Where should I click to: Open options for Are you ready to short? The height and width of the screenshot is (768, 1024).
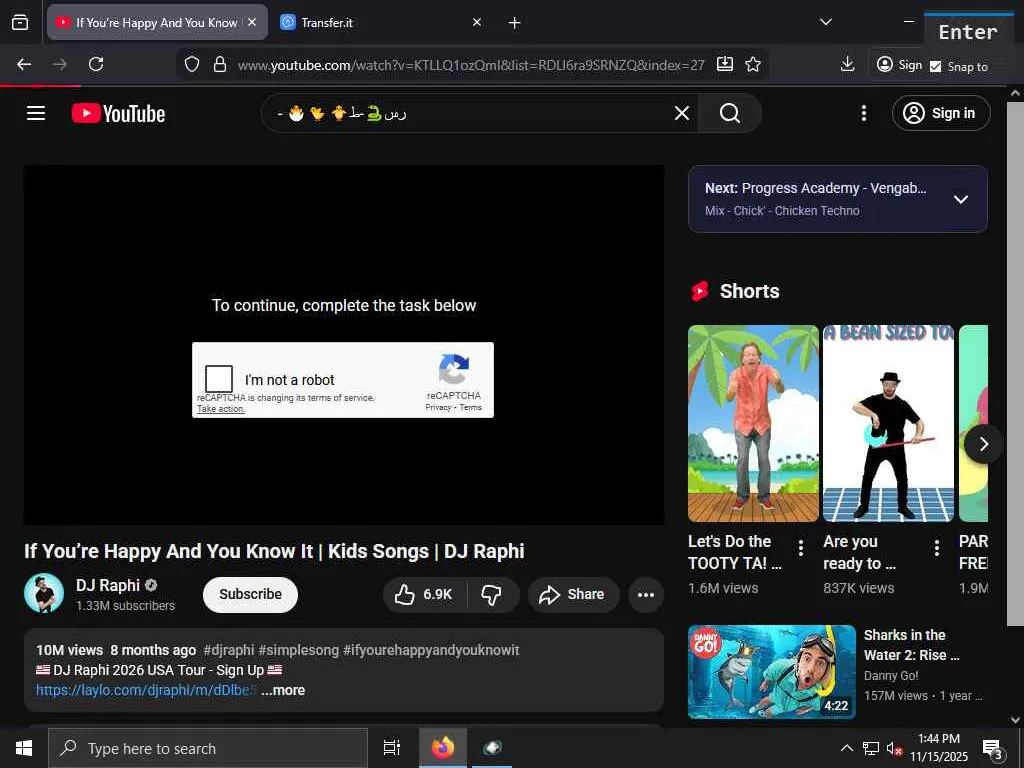pos(936,547)
